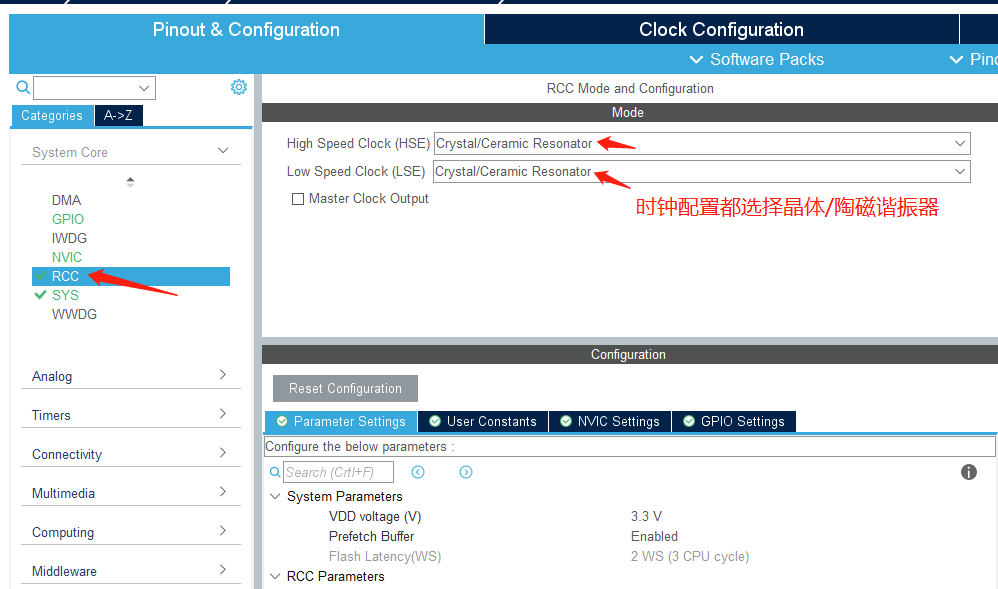
Task: Select SYS in System Core list
Action: point(65,295)
